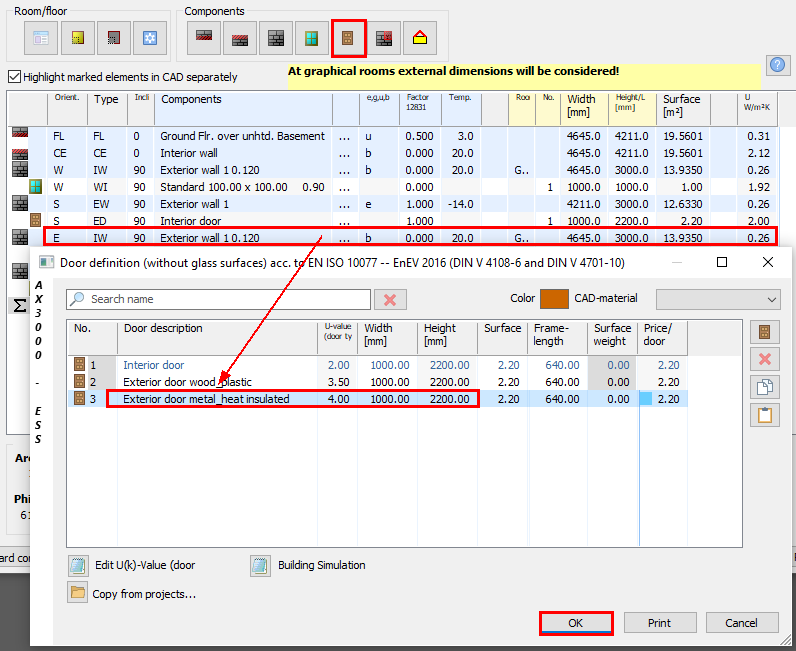This screenshot has width=796, height=651.
Task: Cancel the door definition dialog
Action: [x=742, y=623]
